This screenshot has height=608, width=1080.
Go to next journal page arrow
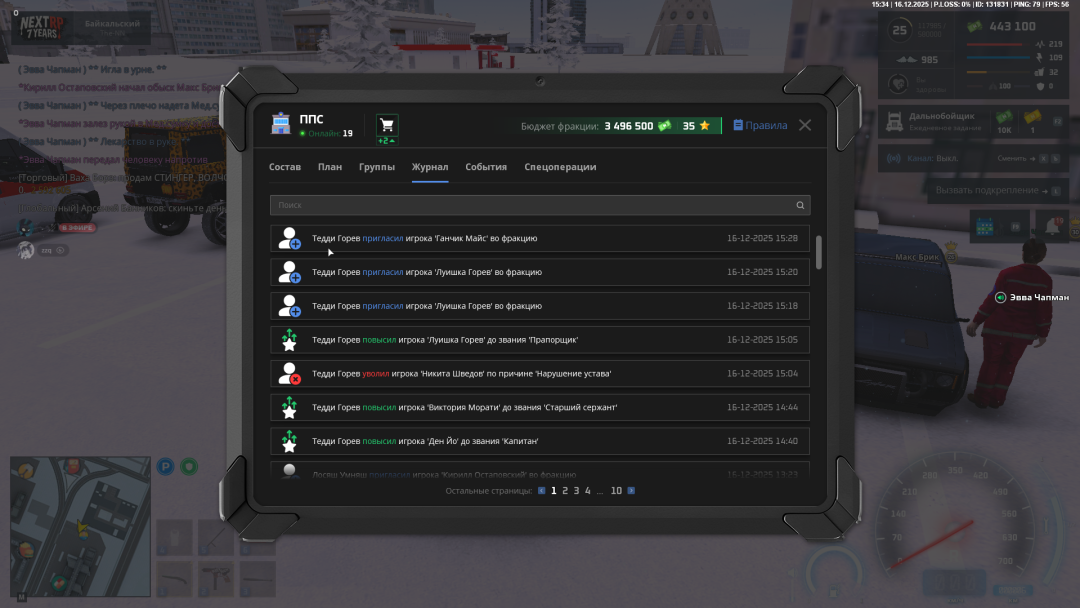pos(631,491)
